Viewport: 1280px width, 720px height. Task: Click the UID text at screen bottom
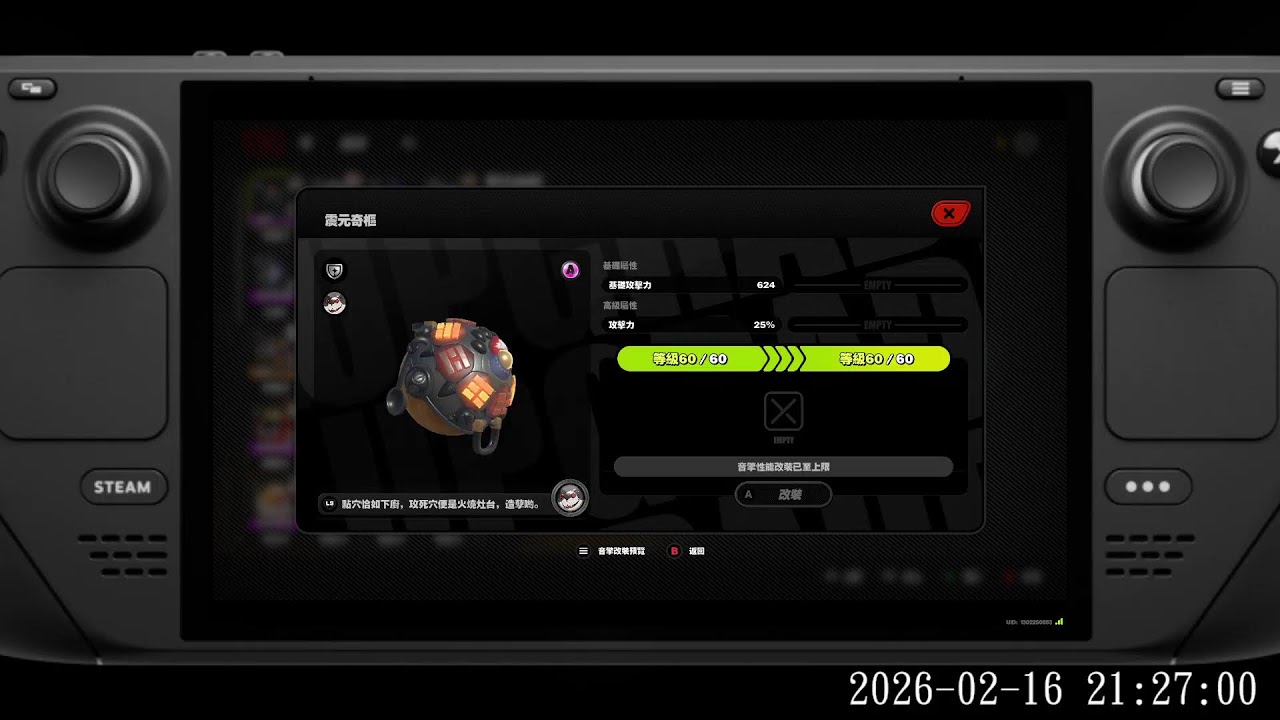1029,622
